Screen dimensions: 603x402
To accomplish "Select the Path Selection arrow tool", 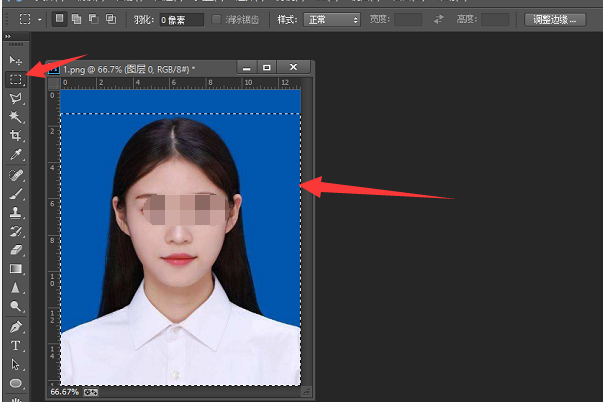I will (x=16, y=365).
